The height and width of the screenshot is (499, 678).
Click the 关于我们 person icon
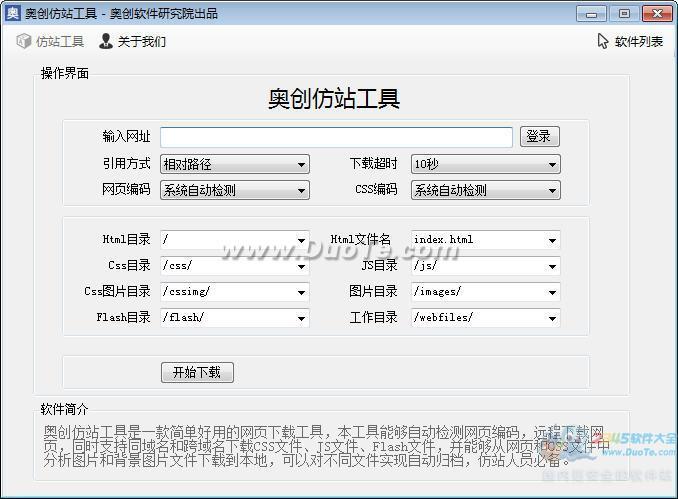(x=106, y=41)
